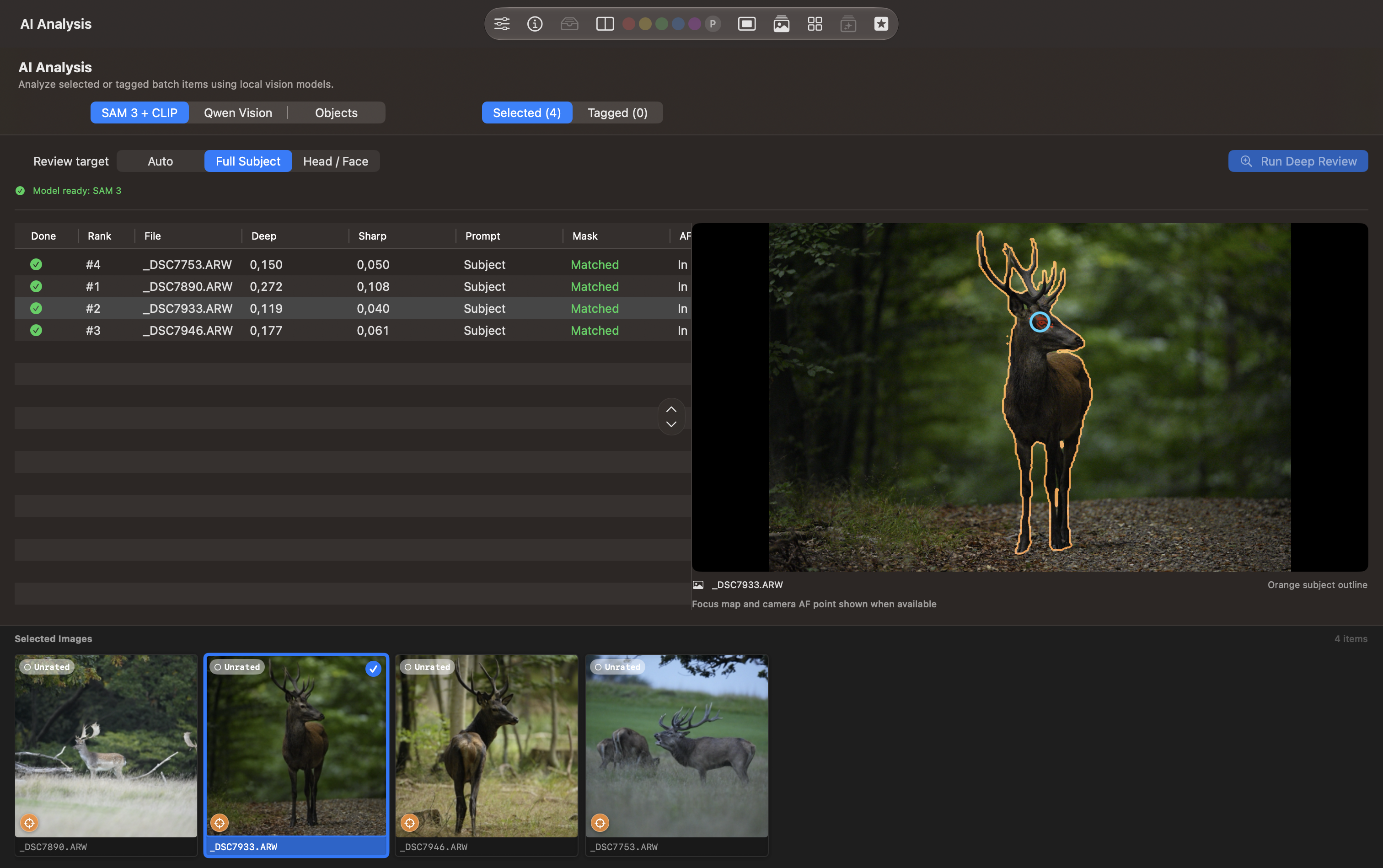
Task: Show the Tagged (0) items
Action: point(618,113)
